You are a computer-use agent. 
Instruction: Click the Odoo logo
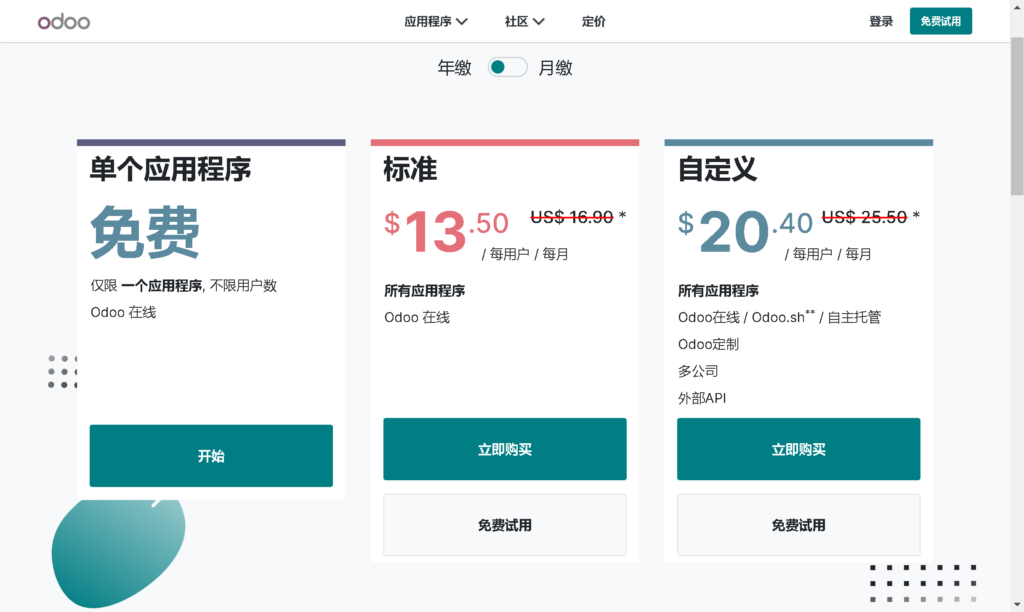[63, 22]
